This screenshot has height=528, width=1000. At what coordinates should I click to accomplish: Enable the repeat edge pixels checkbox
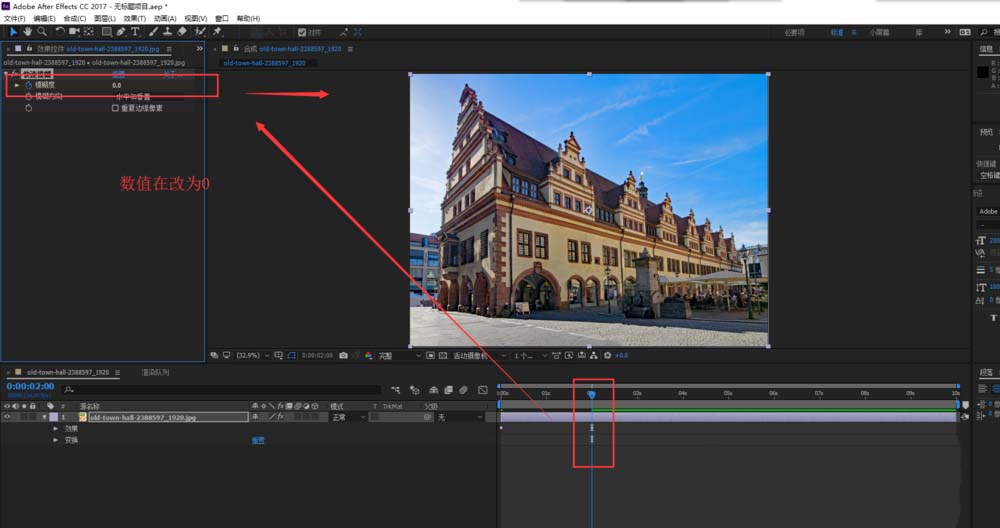coord(115,108)
